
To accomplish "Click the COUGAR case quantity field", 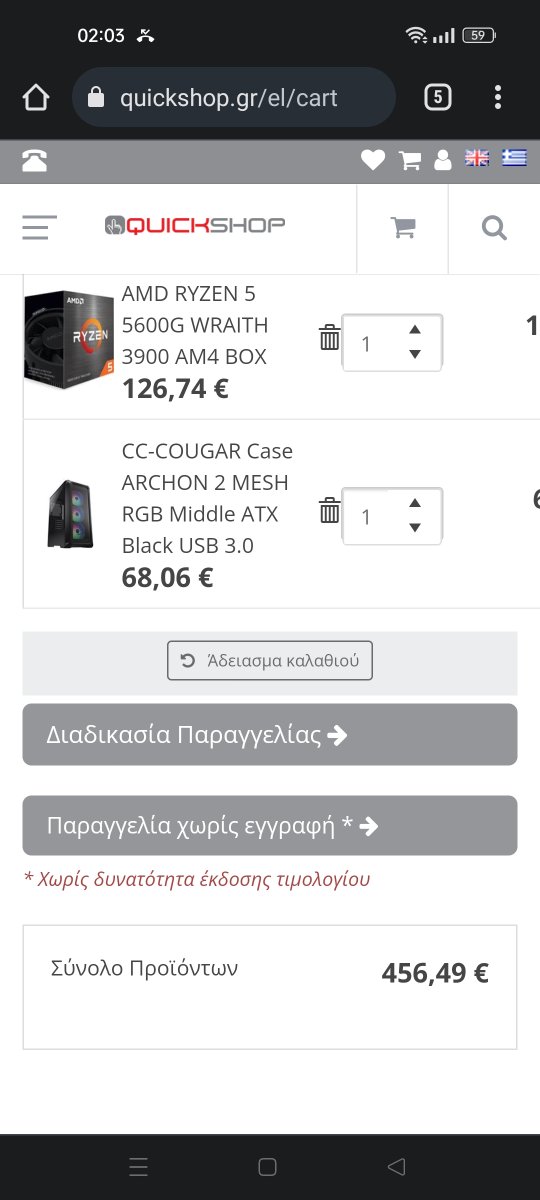I will click(392, 516).
